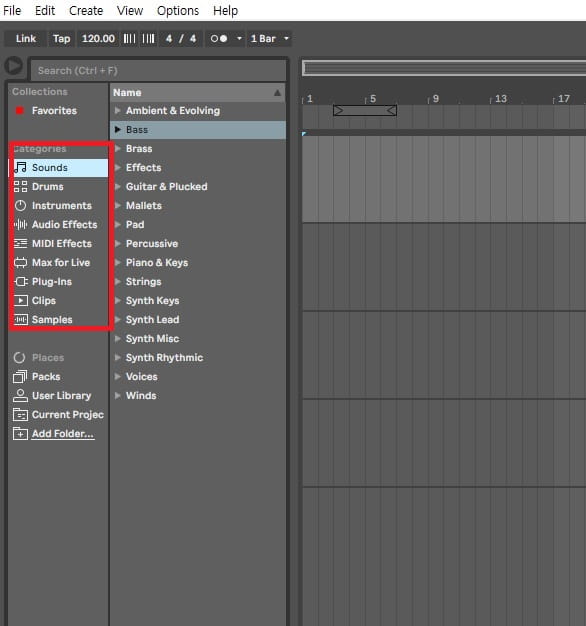Click the Add Folder plus icon

pos(20,434)
